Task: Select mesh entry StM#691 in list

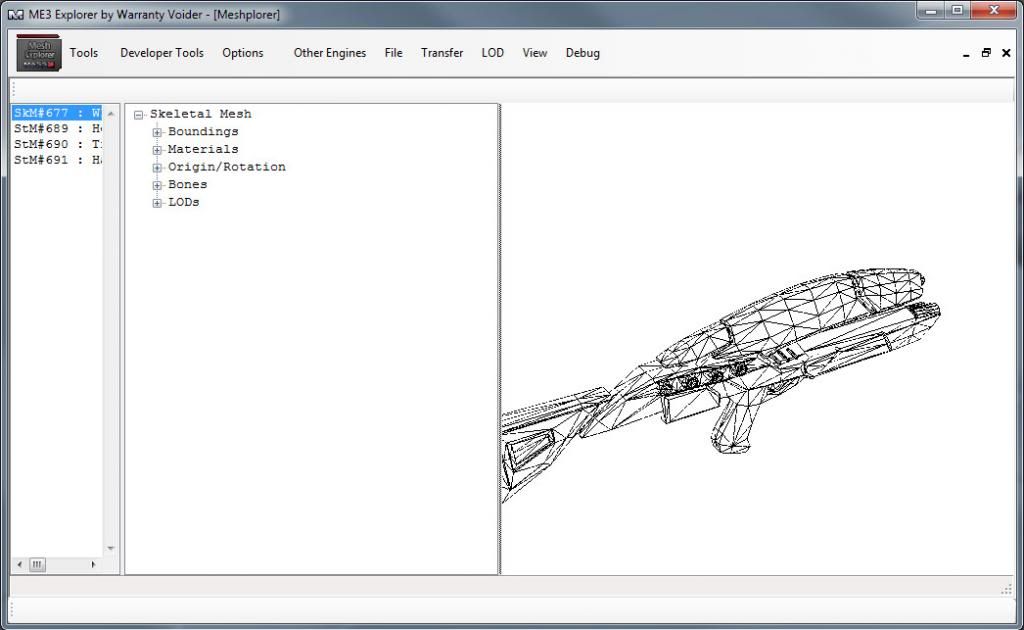Action: [57, 160]
